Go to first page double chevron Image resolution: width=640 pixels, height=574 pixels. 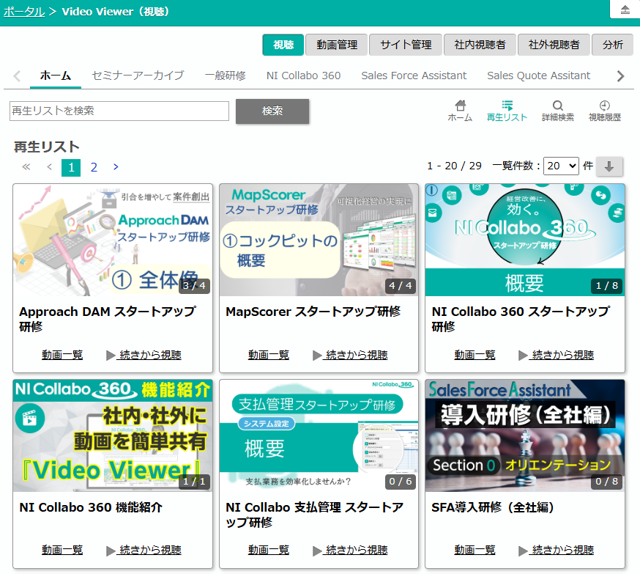click(x=26, y=167)
